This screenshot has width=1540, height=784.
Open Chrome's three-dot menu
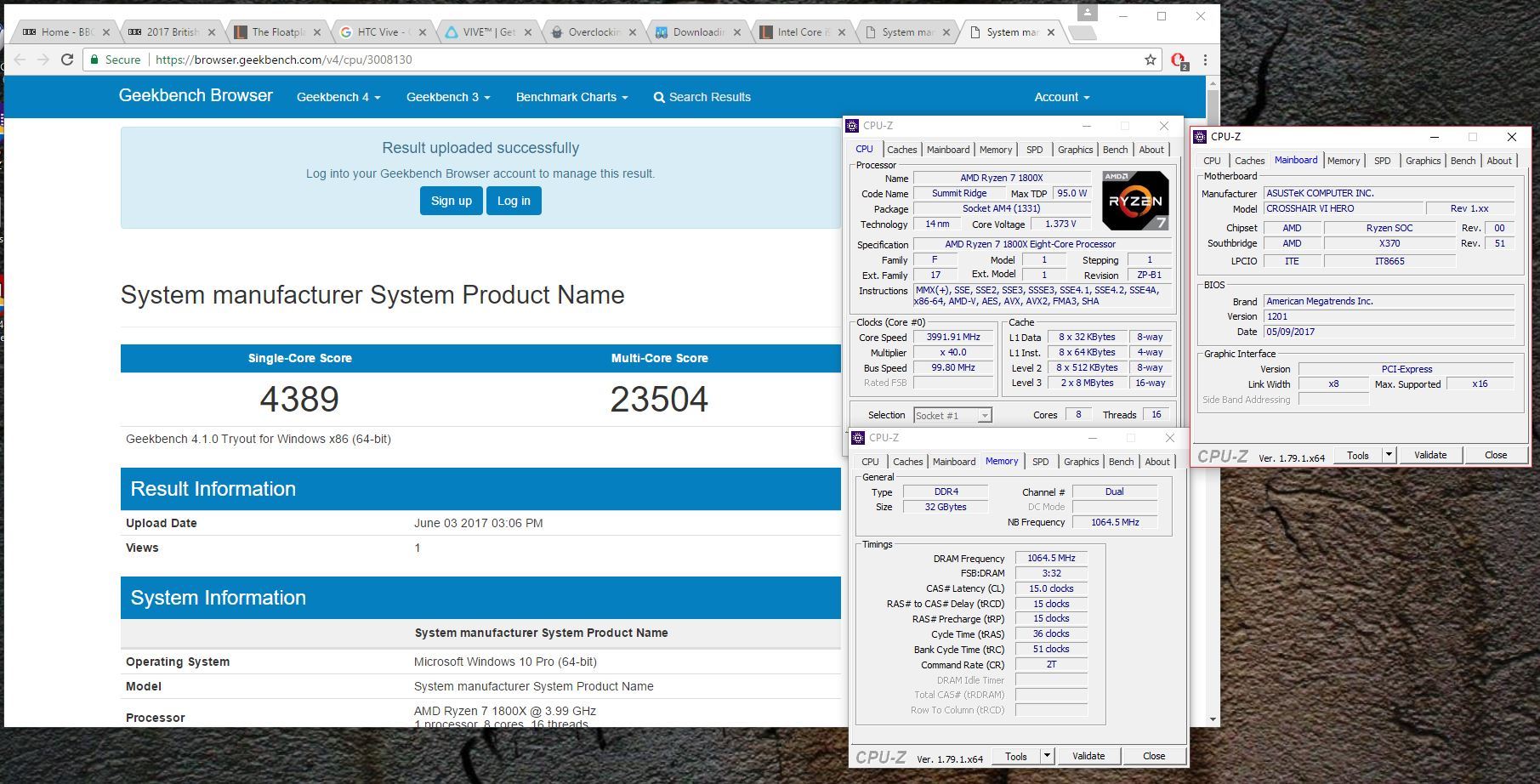(1205, 60)
